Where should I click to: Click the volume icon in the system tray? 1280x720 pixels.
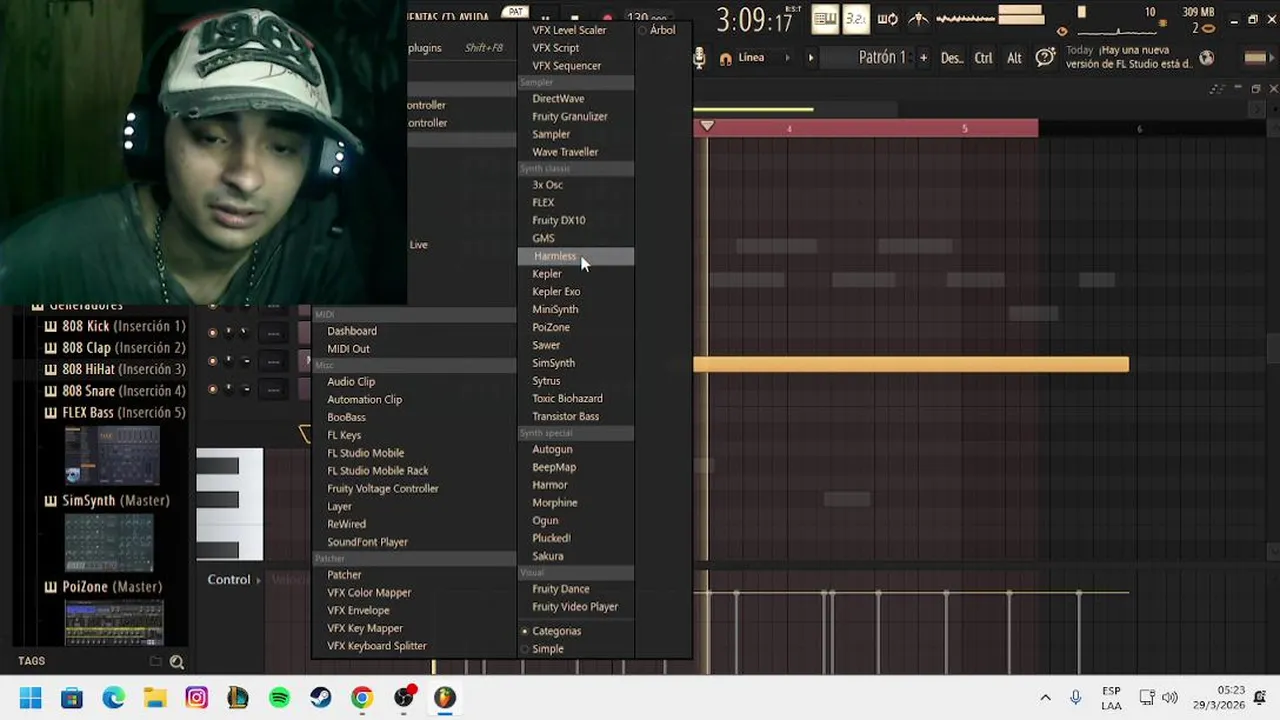(1170, 698)
